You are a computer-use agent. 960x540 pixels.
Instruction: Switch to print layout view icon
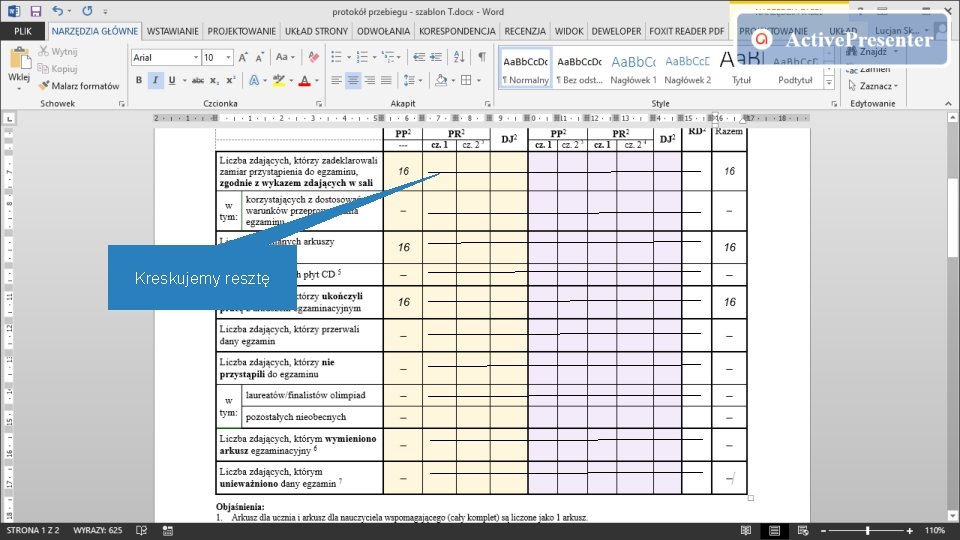(x=774, y=531)
